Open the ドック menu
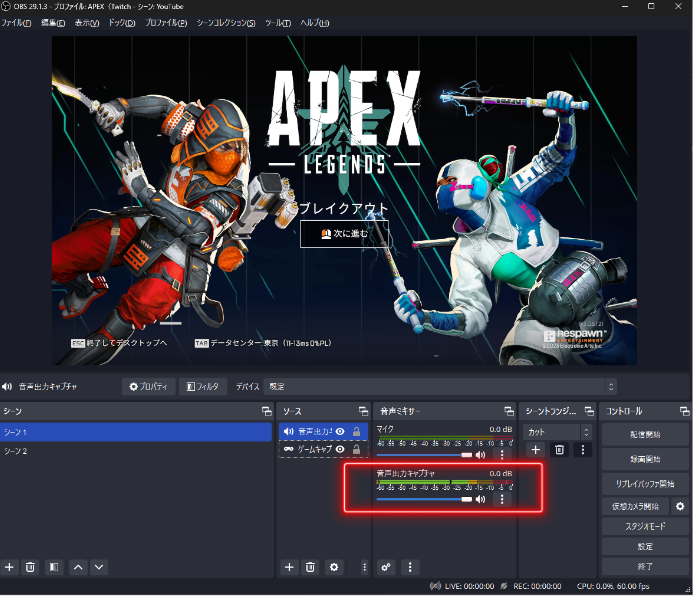The width and height of the screenshot is (693, 596). tap(122, 23)
